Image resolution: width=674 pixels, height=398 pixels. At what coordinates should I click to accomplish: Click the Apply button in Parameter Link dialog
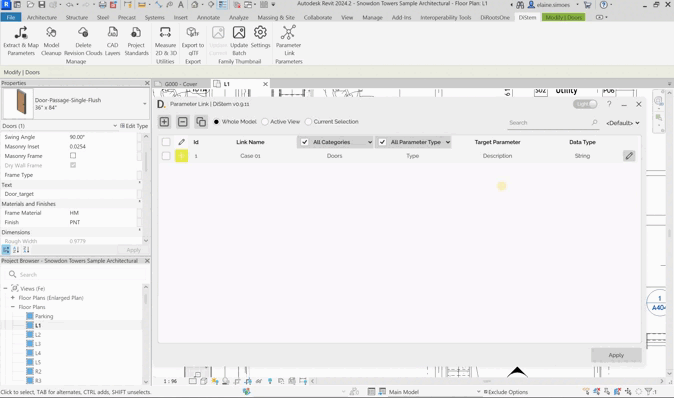coord(616,355)
